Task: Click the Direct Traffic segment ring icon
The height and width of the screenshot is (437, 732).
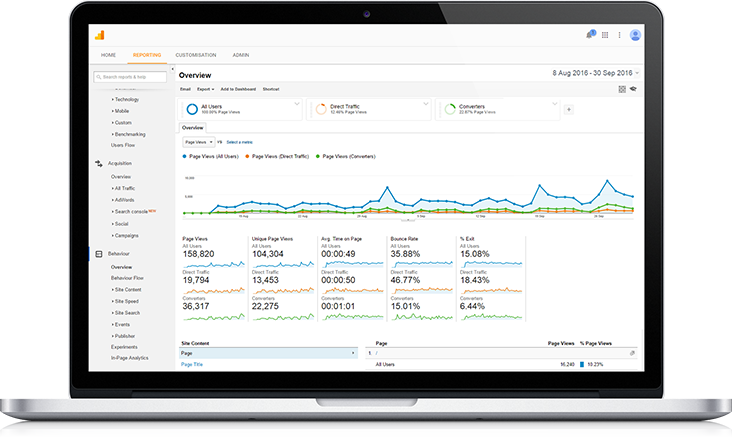Action: (321, 109)
